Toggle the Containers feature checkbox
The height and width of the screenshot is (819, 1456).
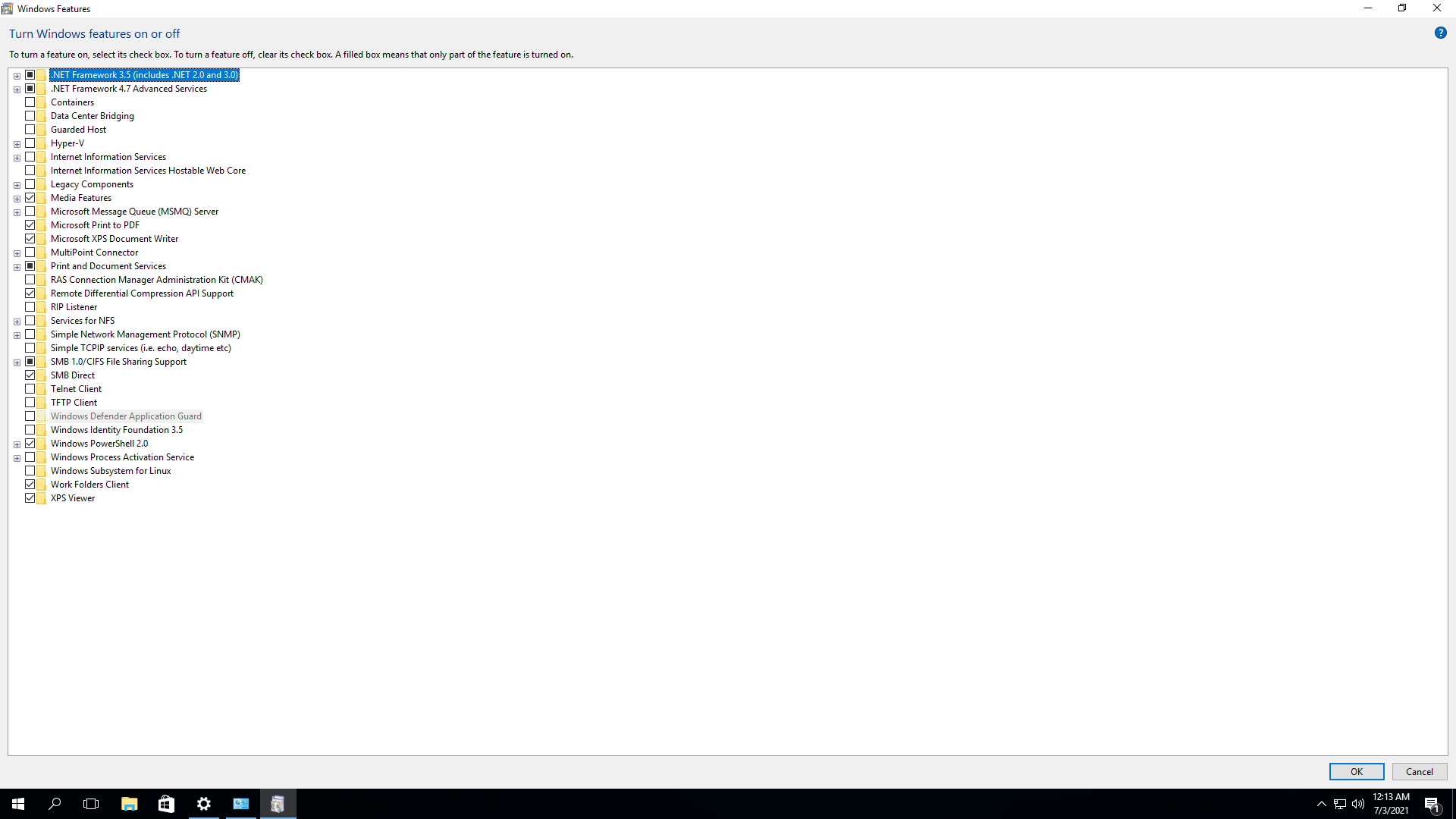coord(30,102)
